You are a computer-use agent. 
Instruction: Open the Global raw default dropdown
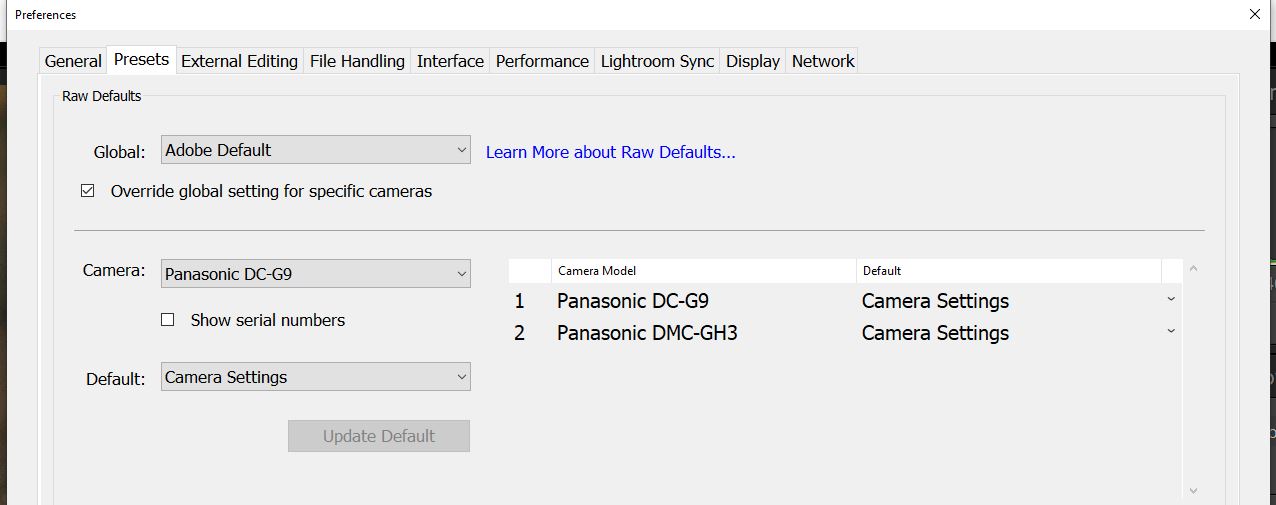tap(315, 151)
